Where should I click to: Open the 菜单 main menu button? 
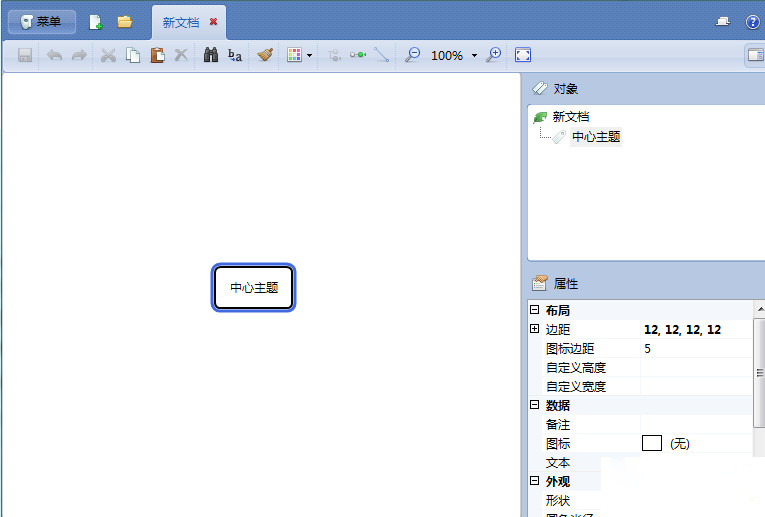click(x=42, y=22)
